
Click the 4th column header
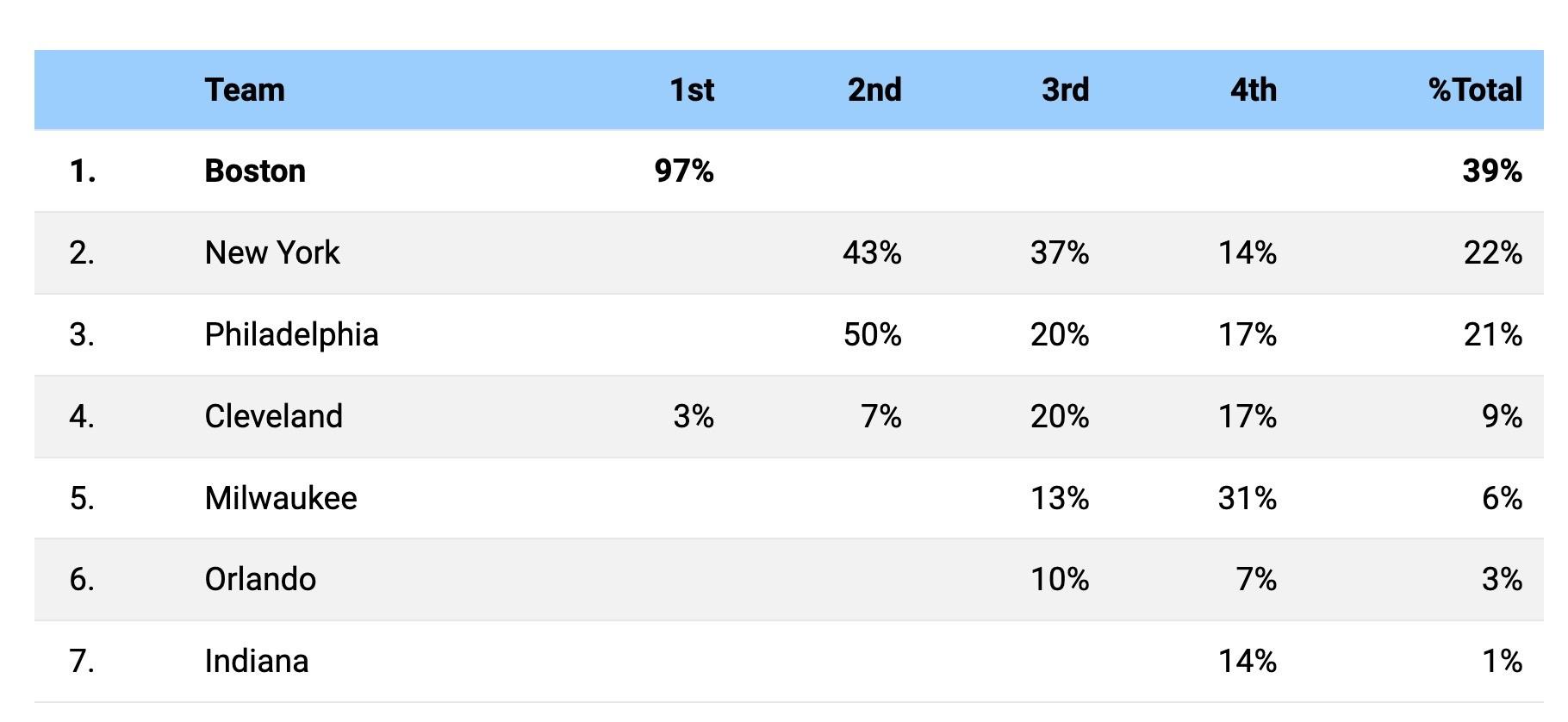click(1253, 90)
